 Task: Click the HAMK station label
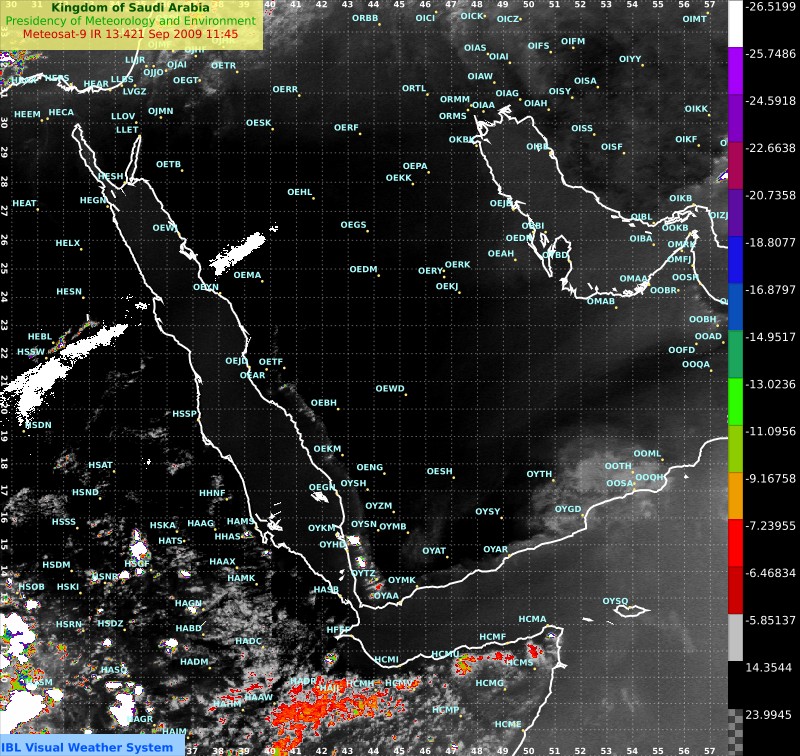[x=241, y=578]
